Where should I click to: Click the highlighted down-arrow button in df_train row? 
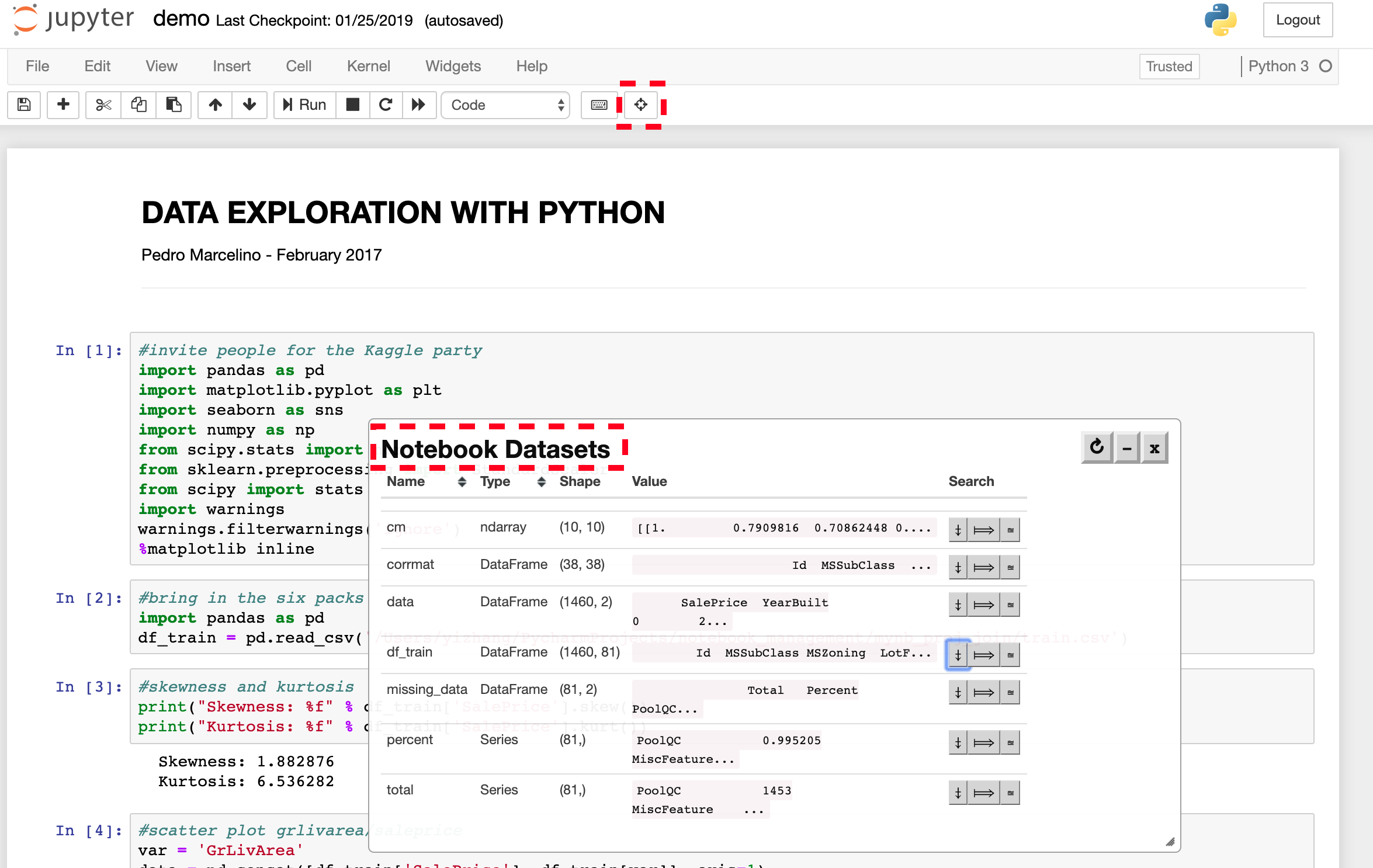click(958, 655)
